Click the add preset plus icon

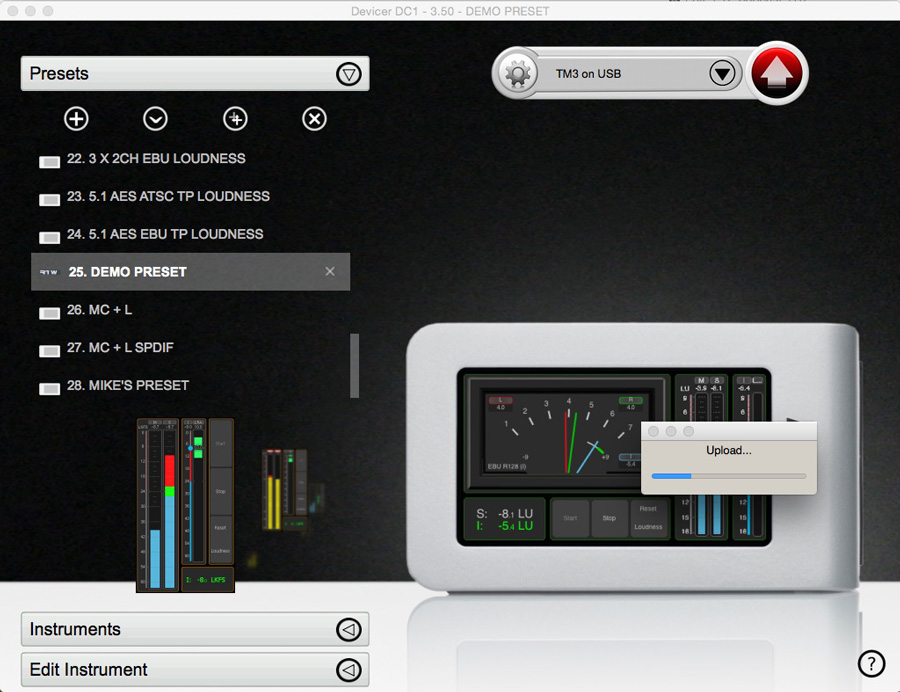pyautogui.click(x=76, y=119)
